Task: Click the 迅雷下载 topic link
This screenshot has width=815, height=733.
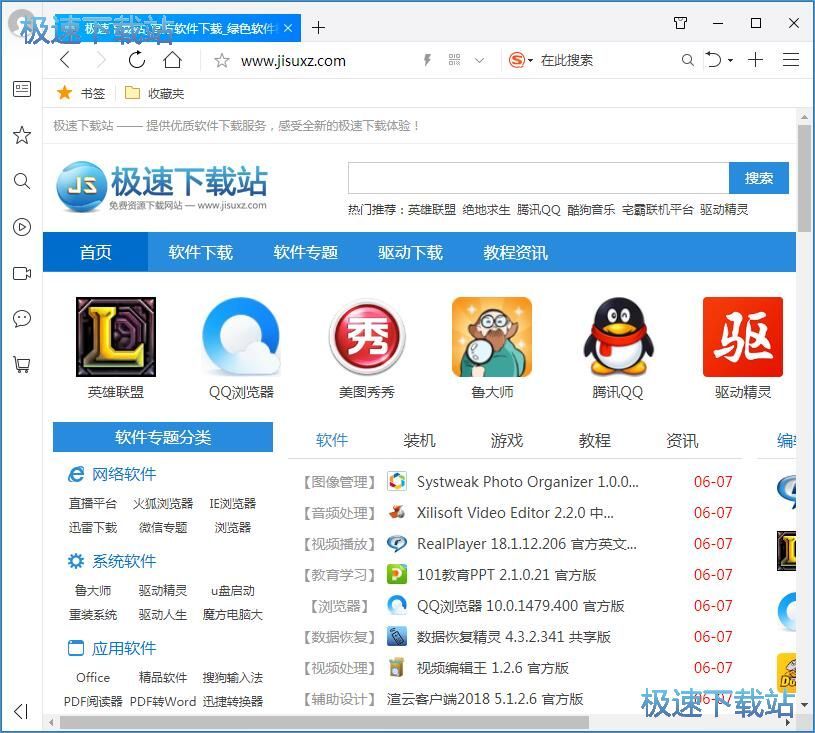Action: pyautogui.click(x=93, y=528)
